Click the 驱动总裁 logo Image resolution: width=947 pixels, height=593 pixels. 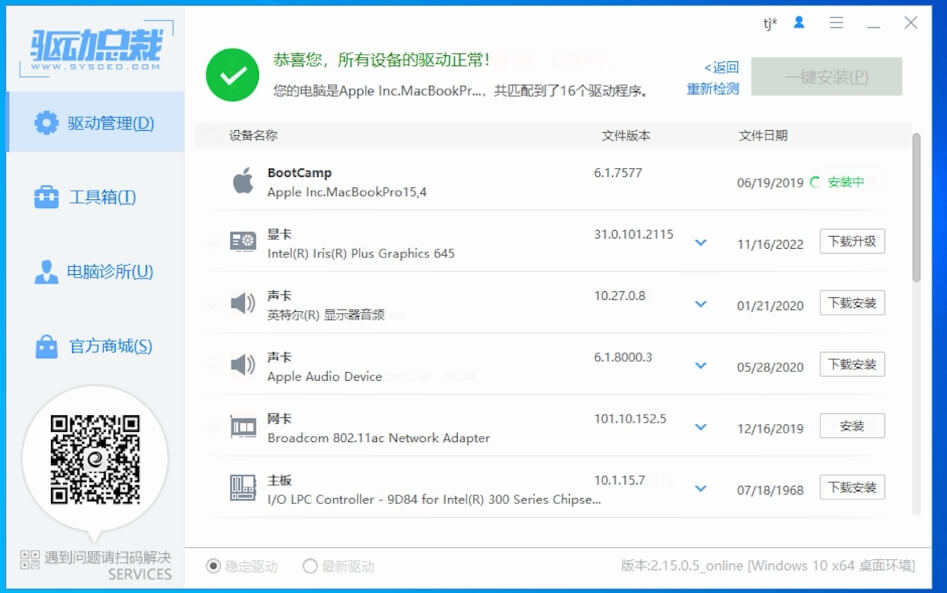97,50
